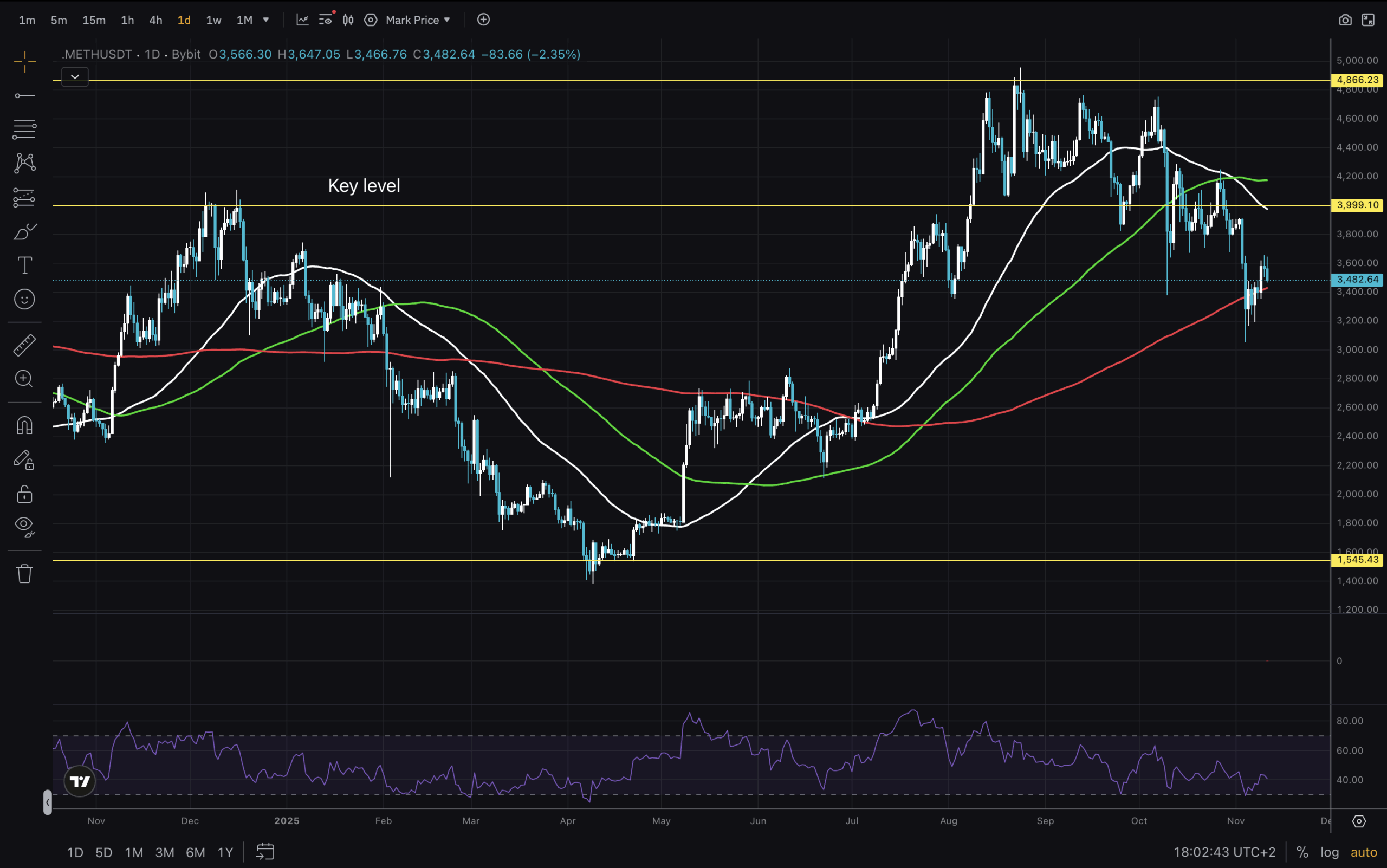
Task: Click the 1Y date range button
Action: (x=225, y=852)
